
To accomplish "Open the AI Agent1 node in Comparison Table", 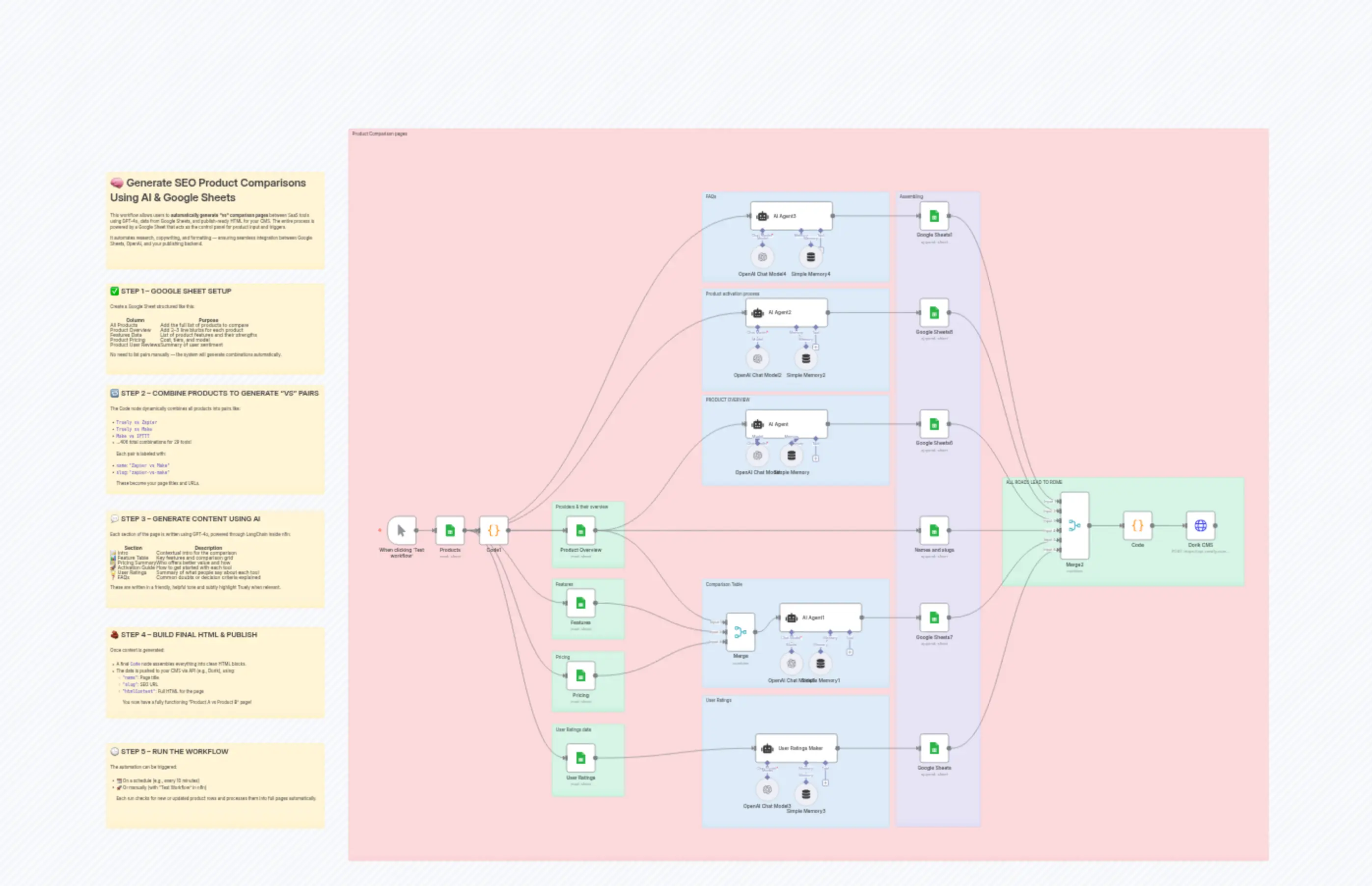I will (x=820, y=617).
